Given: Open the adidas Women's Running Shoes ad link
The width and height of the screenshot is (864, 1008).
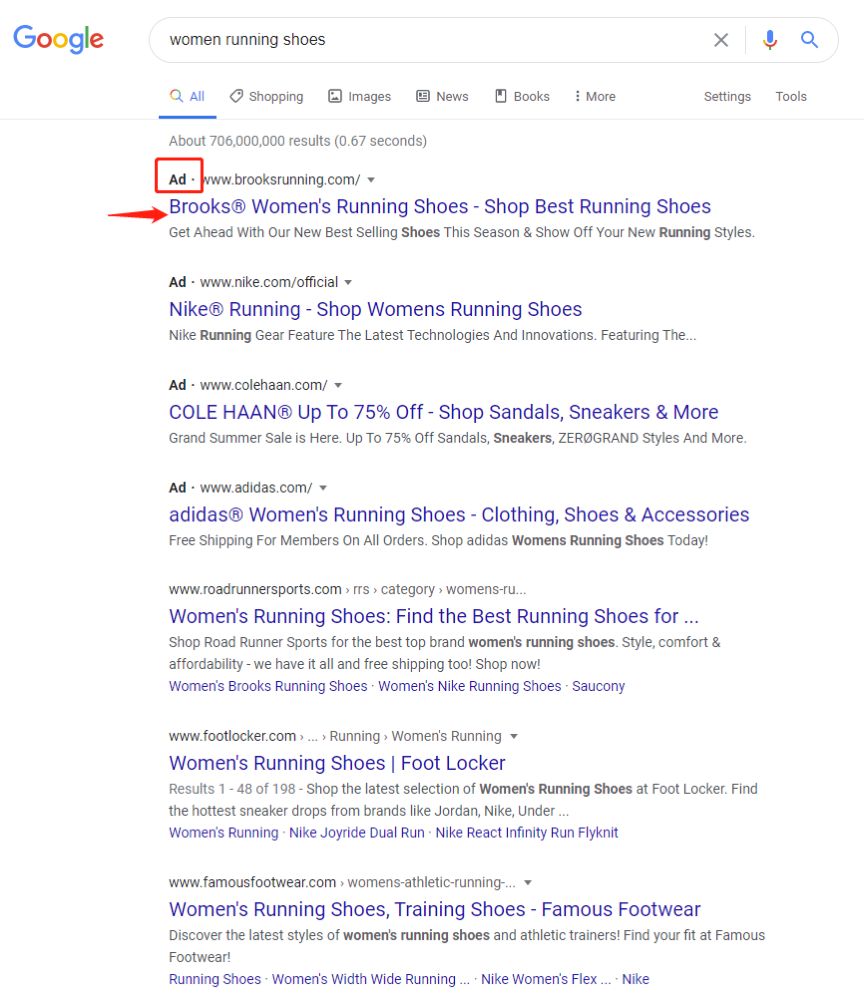Looking at the screenshot, I should 459,515.
